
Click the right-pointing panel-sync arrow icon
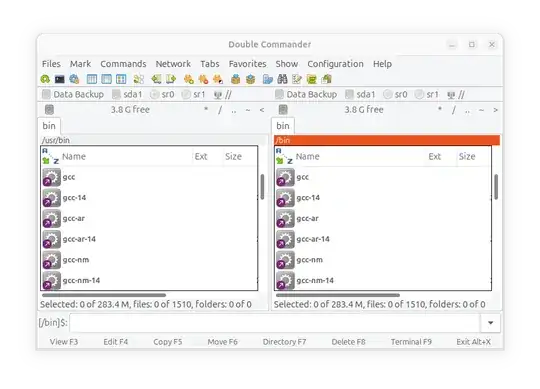click(171, 79)
